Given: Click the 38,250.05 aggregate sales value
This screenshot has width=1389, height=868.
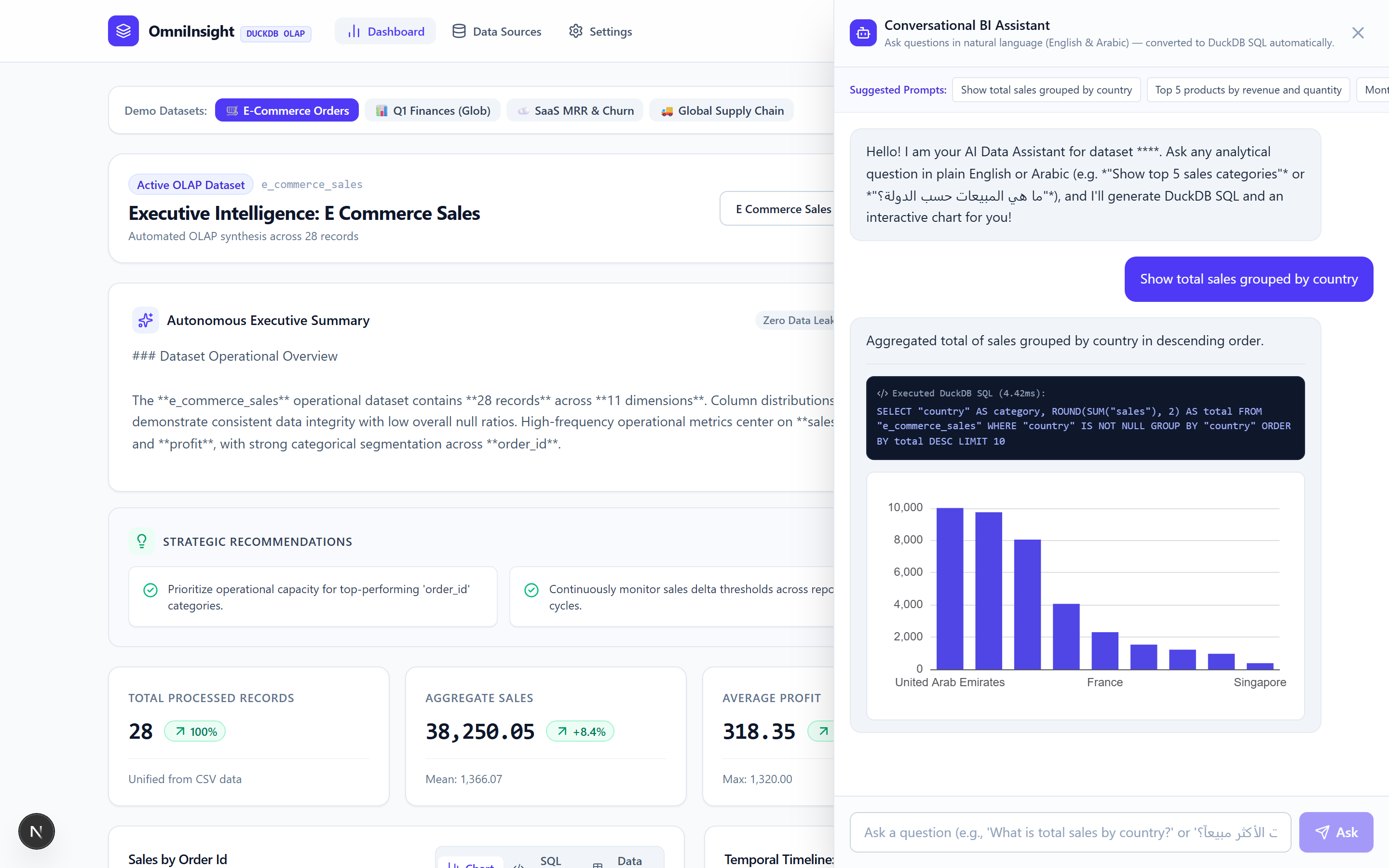Looking at the screenshot, I should 480,732.
